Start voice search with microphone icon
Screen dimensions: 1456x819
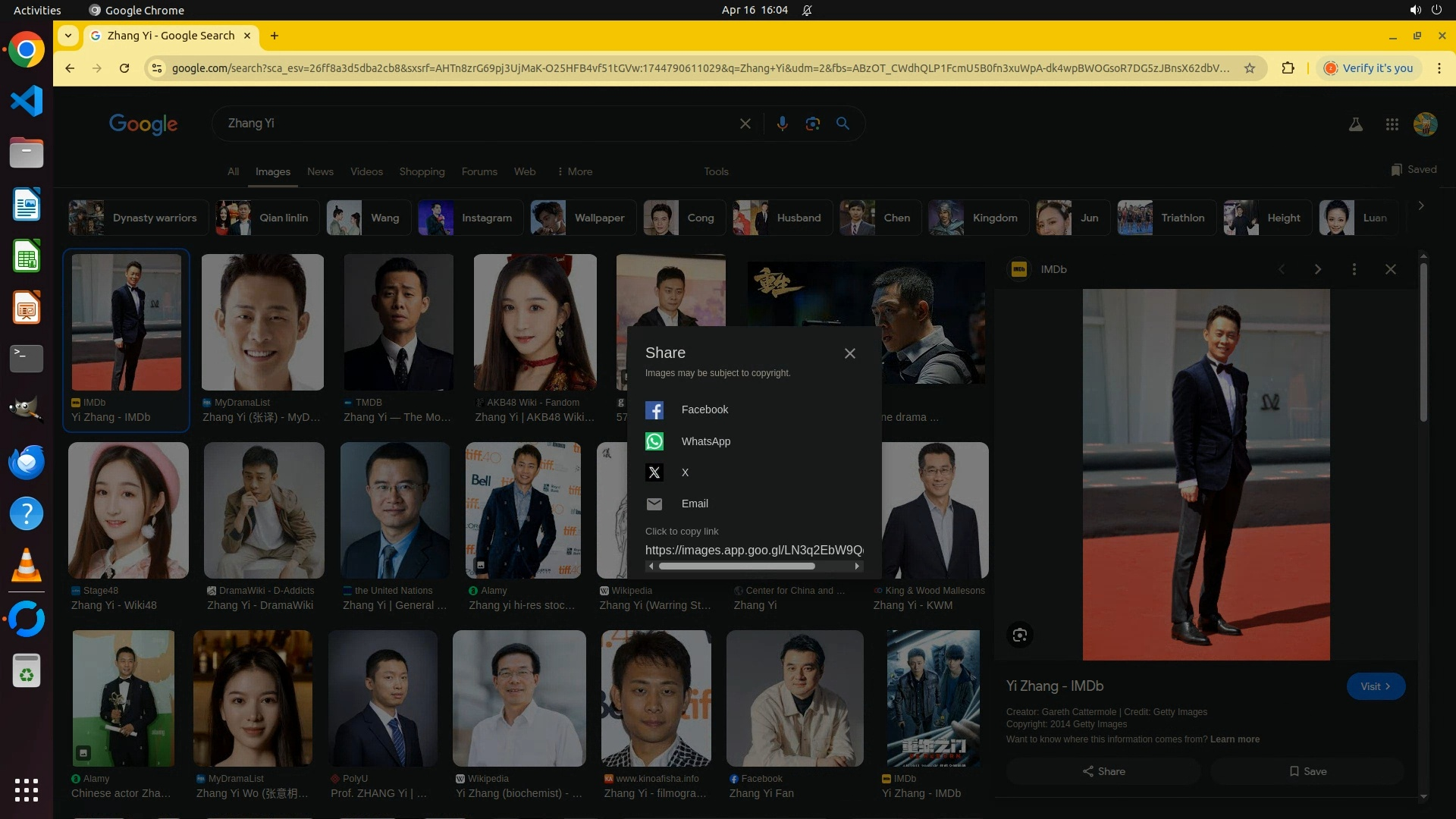click(782, 124)
